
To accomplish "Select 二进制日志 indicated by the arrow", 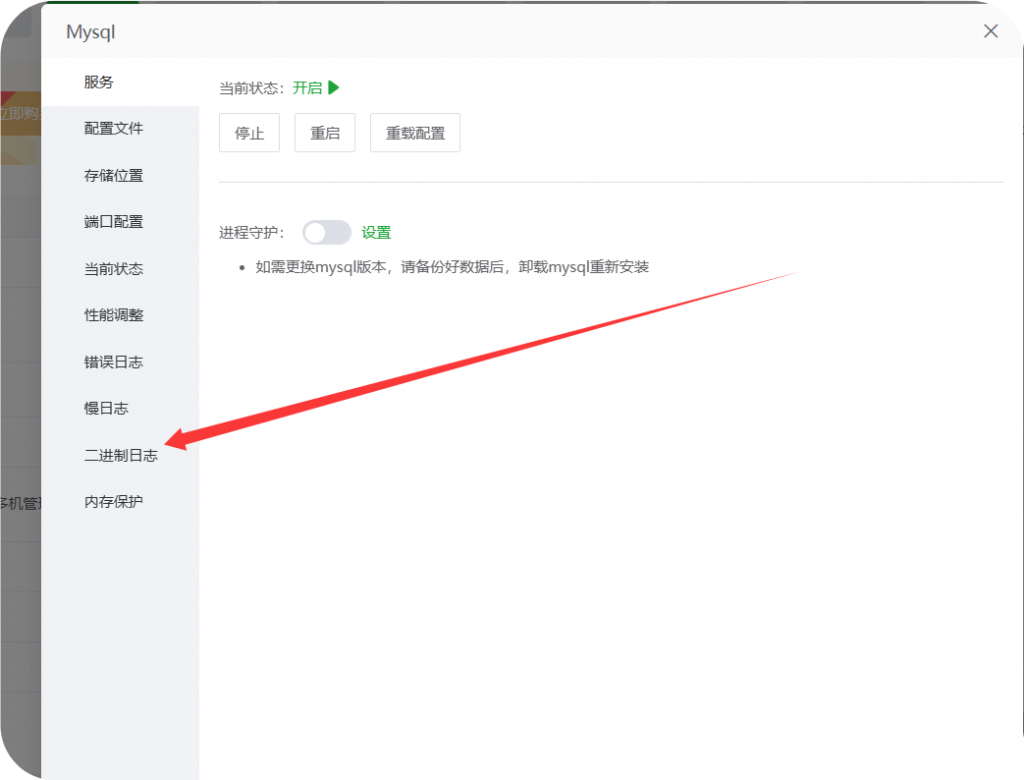I will click(121, 454).
